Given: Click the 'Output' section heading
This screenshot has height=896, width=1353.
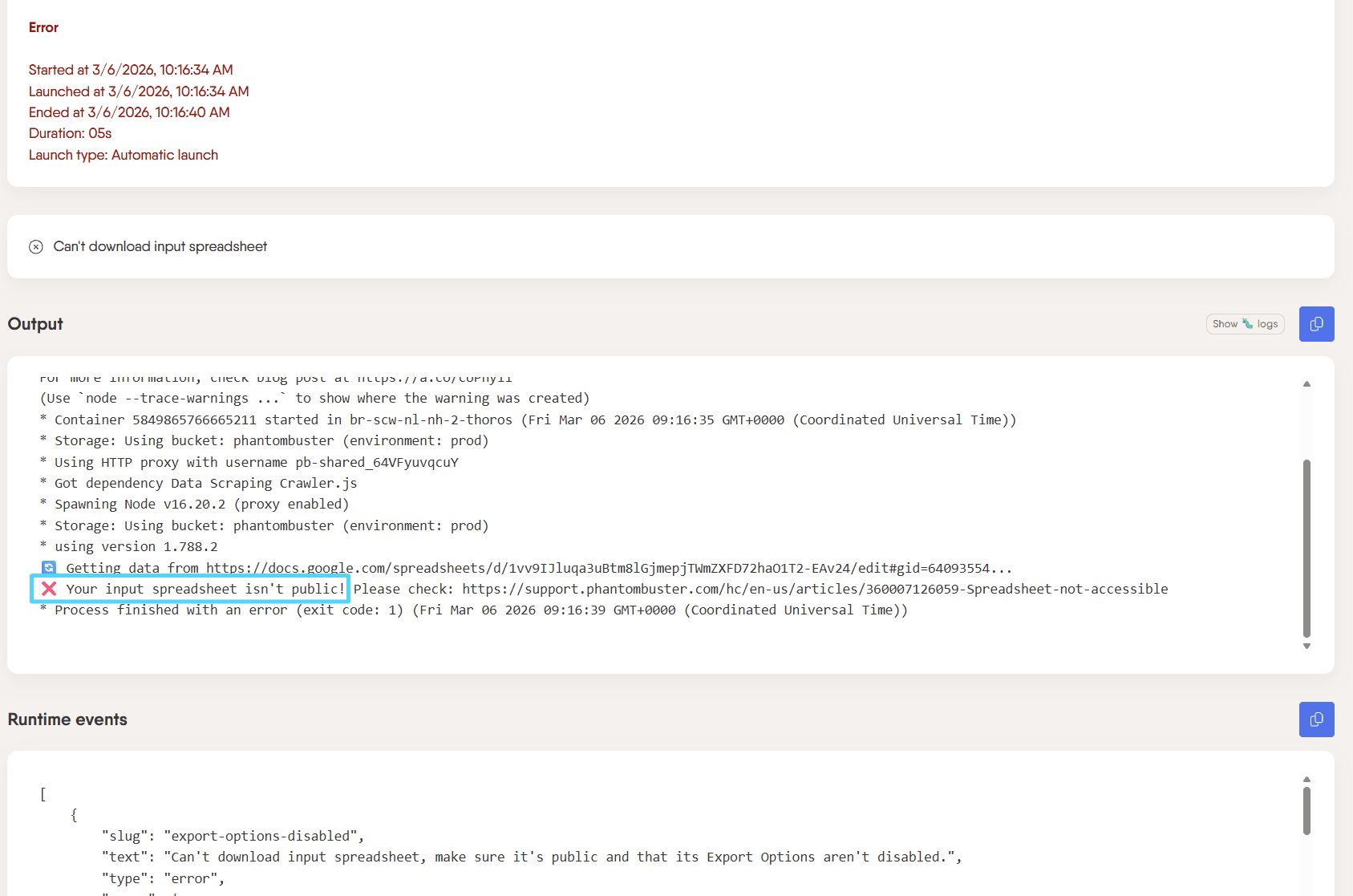Looking at the screenshot, I should [35, 324].
